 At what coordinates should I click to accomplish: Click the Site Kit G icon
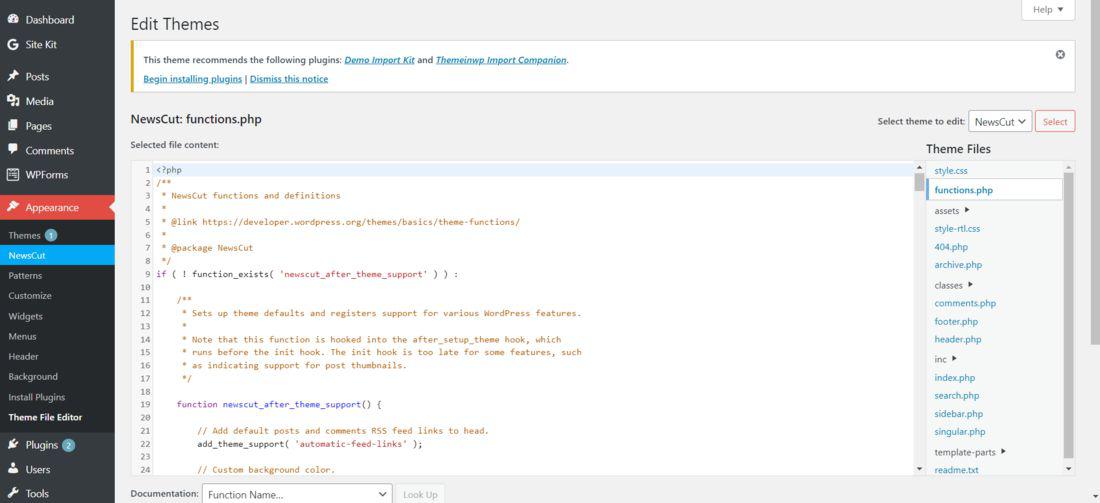point(13,44)
